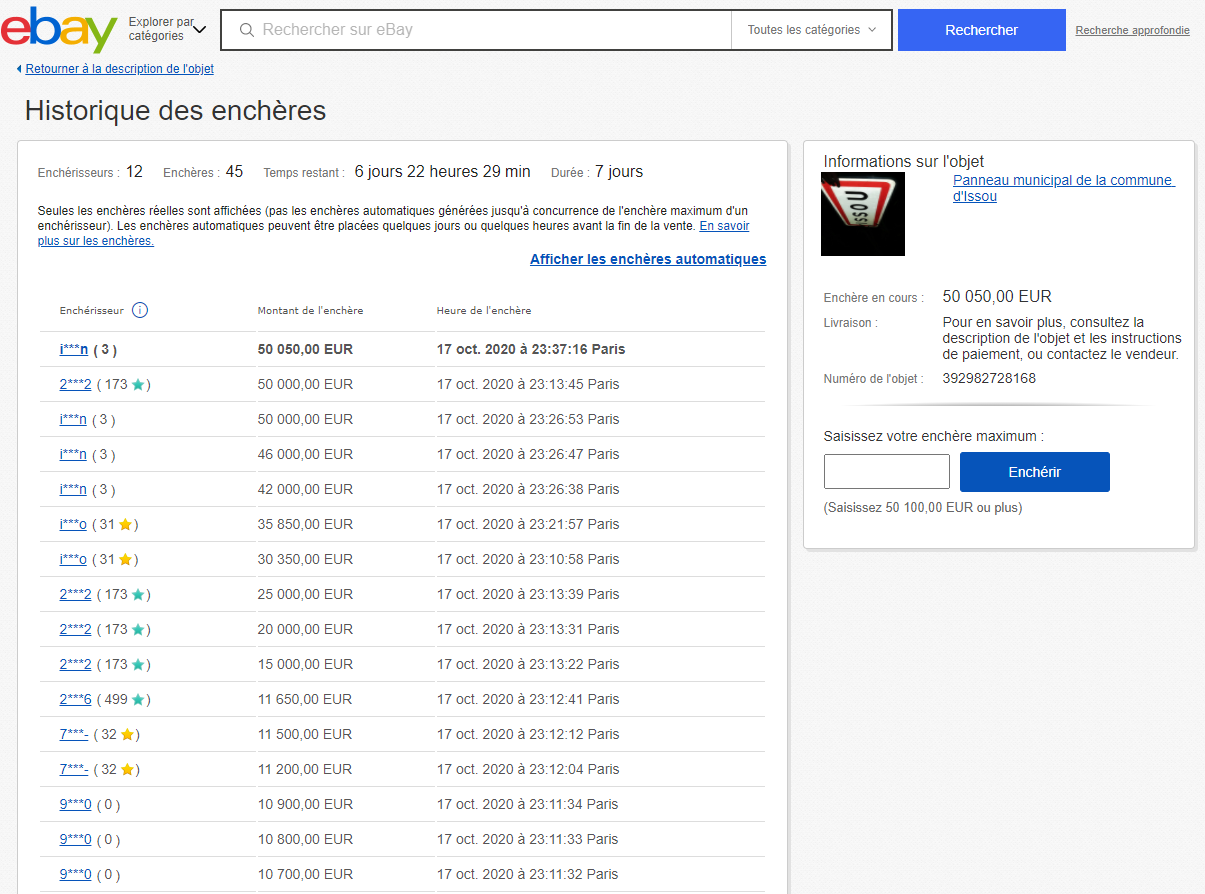Return to the object description link
The width and height of the screenshot is (1205, 894).
[119, 69]
